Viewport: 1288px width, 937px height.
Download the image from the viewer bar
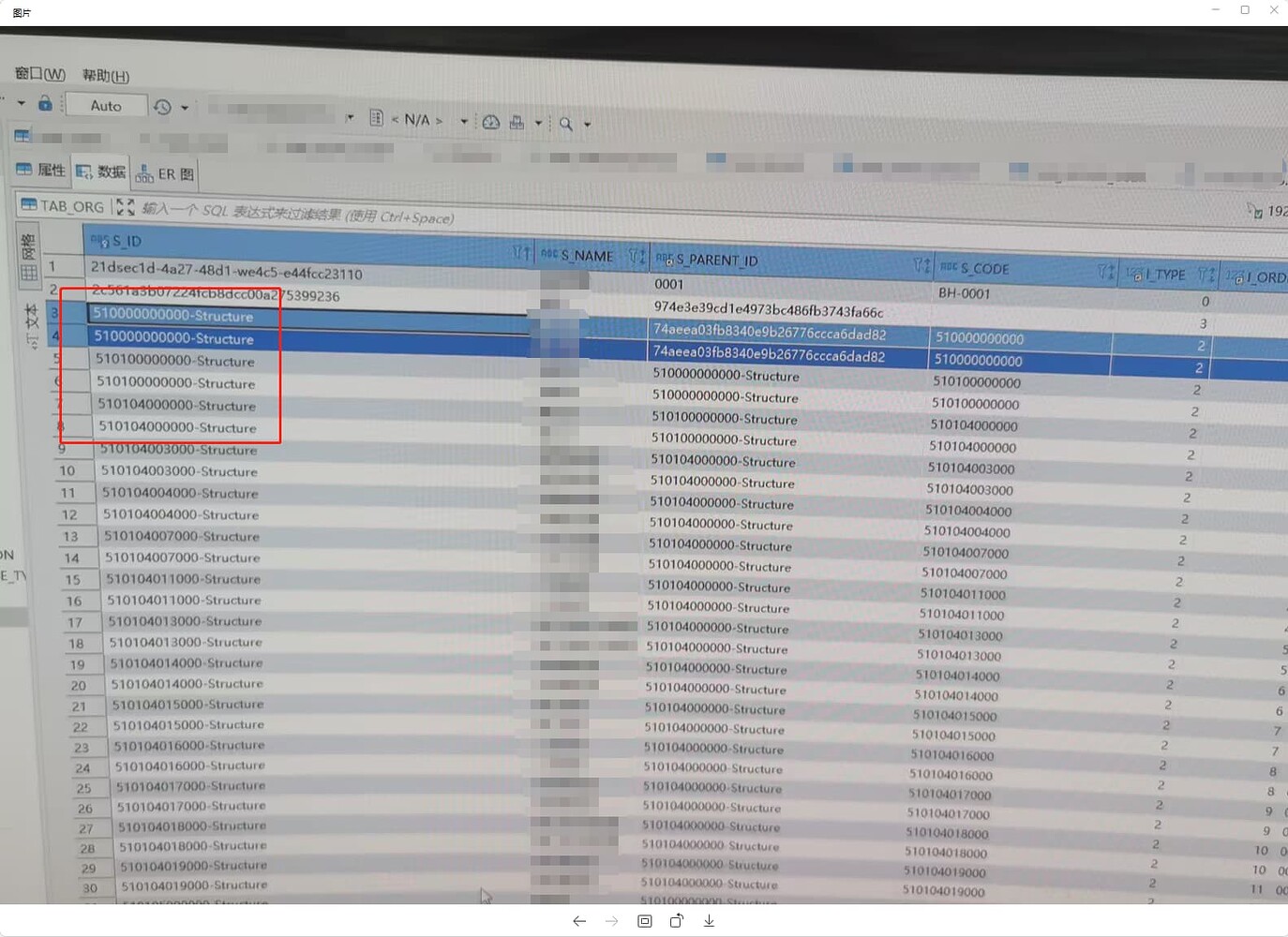(710, 921)
